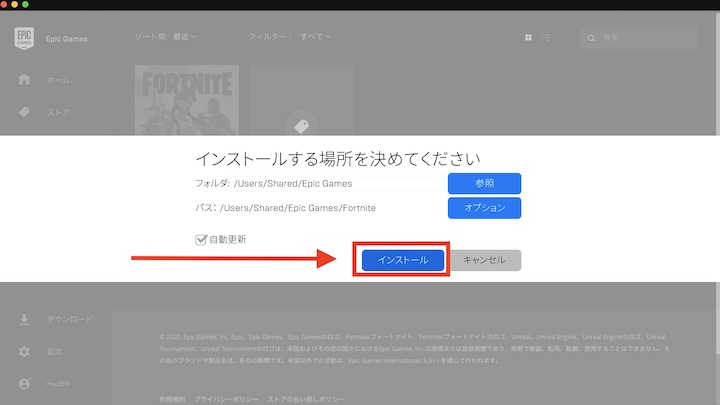Open ホーム in the sidebar
The image size is (720, 405).
pyautogui.click(x=58, y=80)
